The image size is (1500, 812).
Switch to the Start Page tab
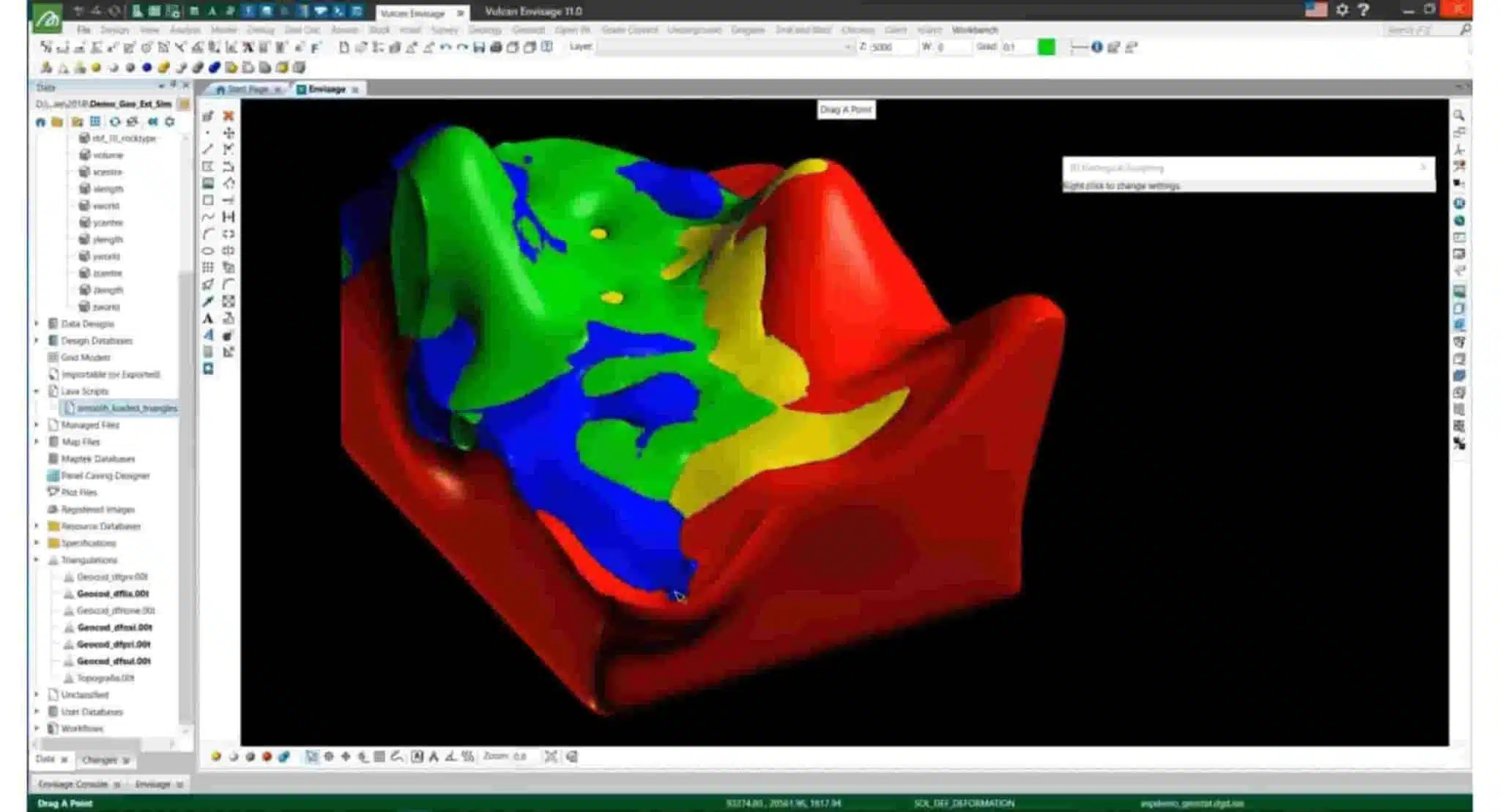[x=248, y=89]
